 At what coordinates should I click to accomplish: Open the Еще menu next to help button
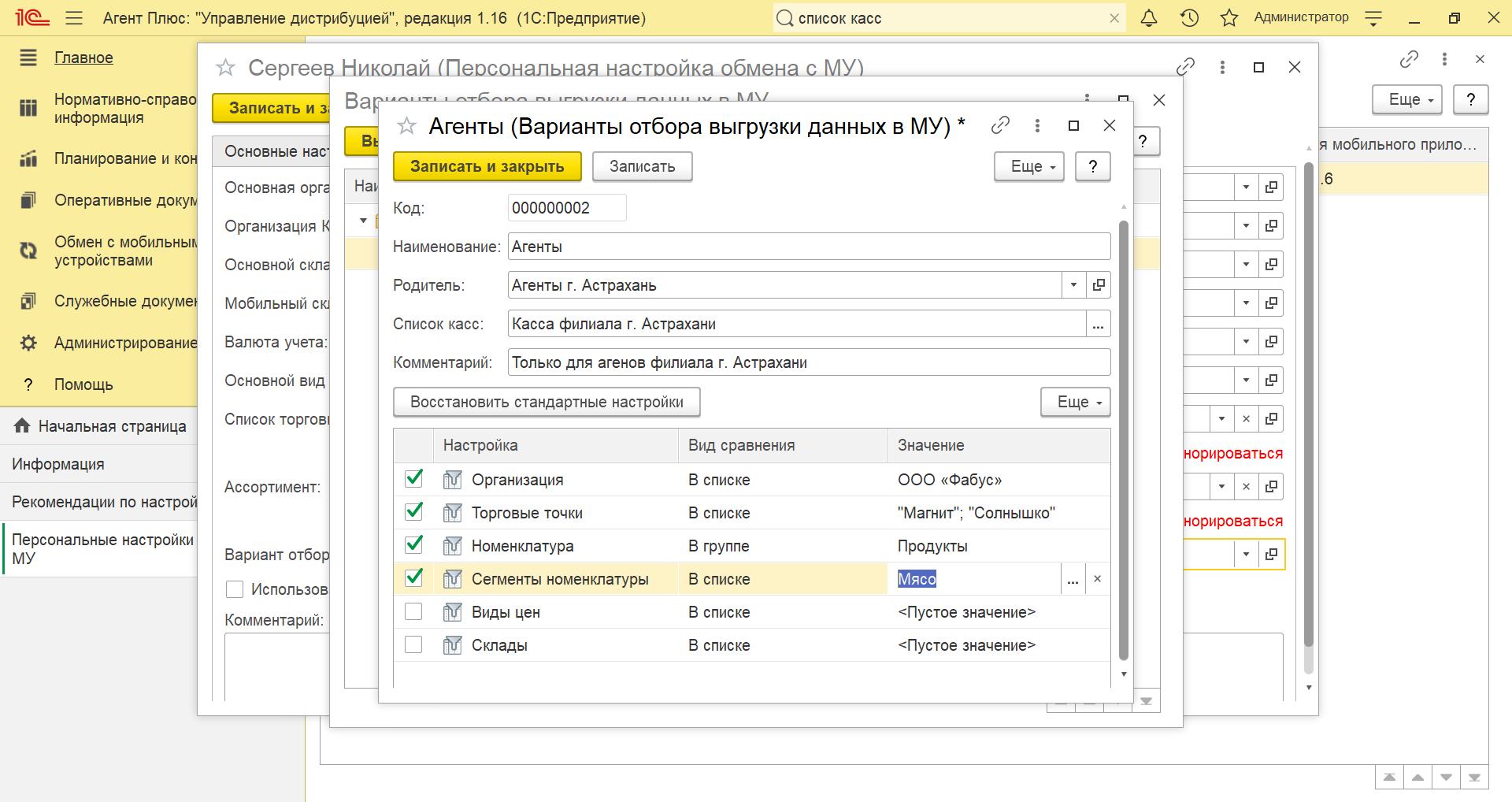coord(1029,166)
